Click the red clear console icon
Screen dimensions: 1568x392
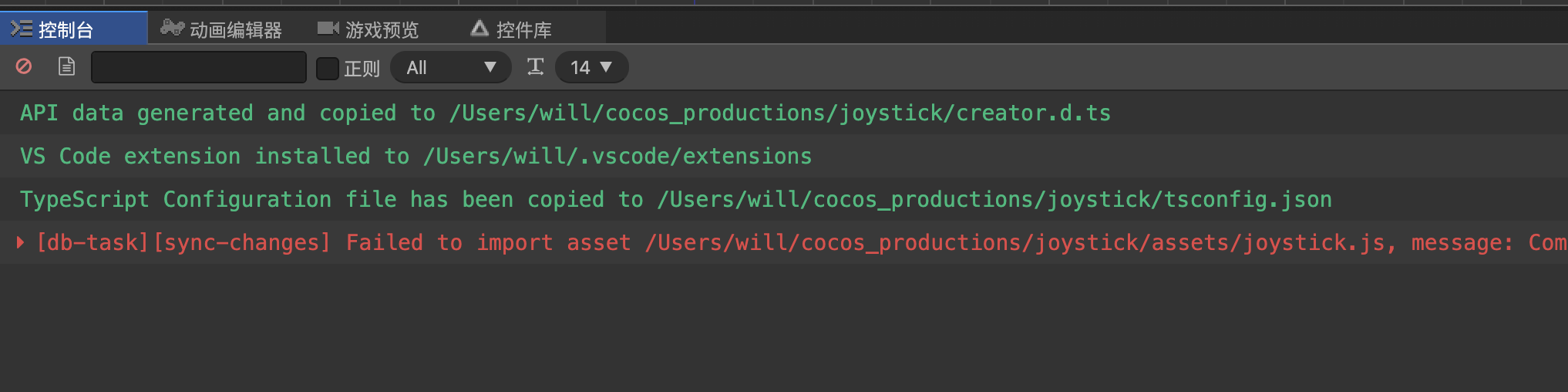pos(24,67)
